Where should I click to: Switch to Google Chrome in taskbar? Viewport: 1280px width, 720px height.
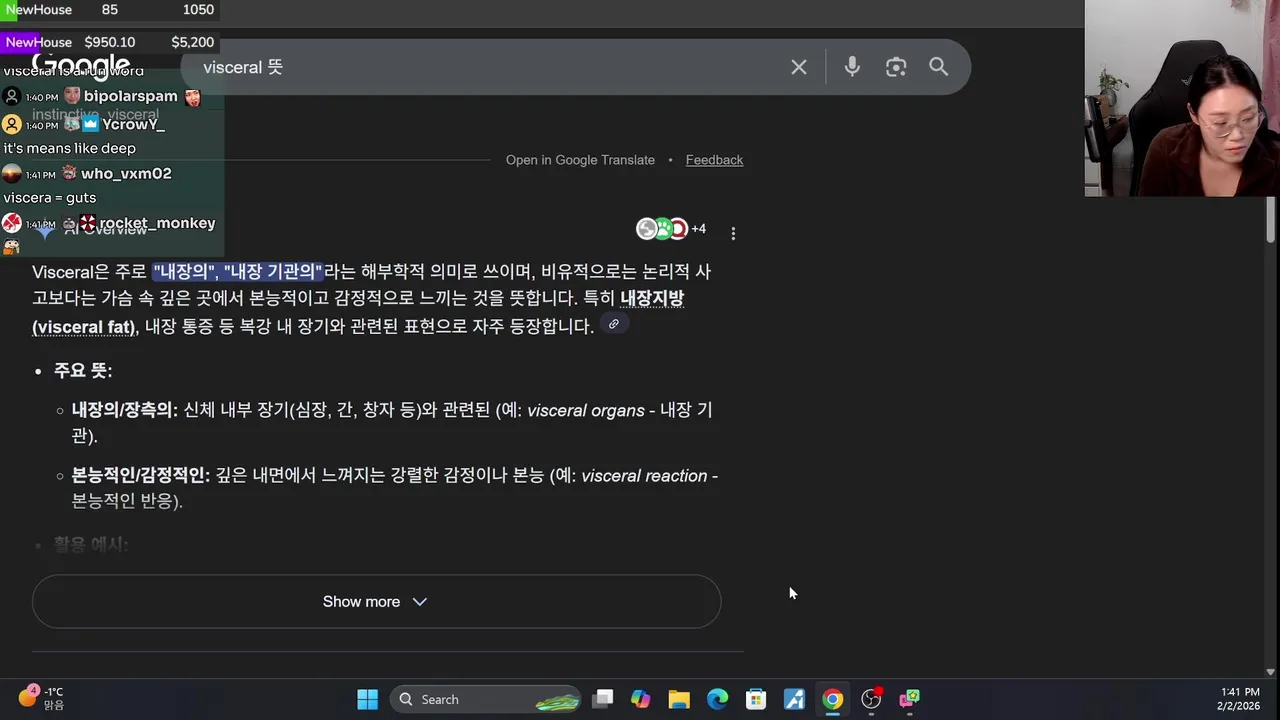[x=832, y=699]
